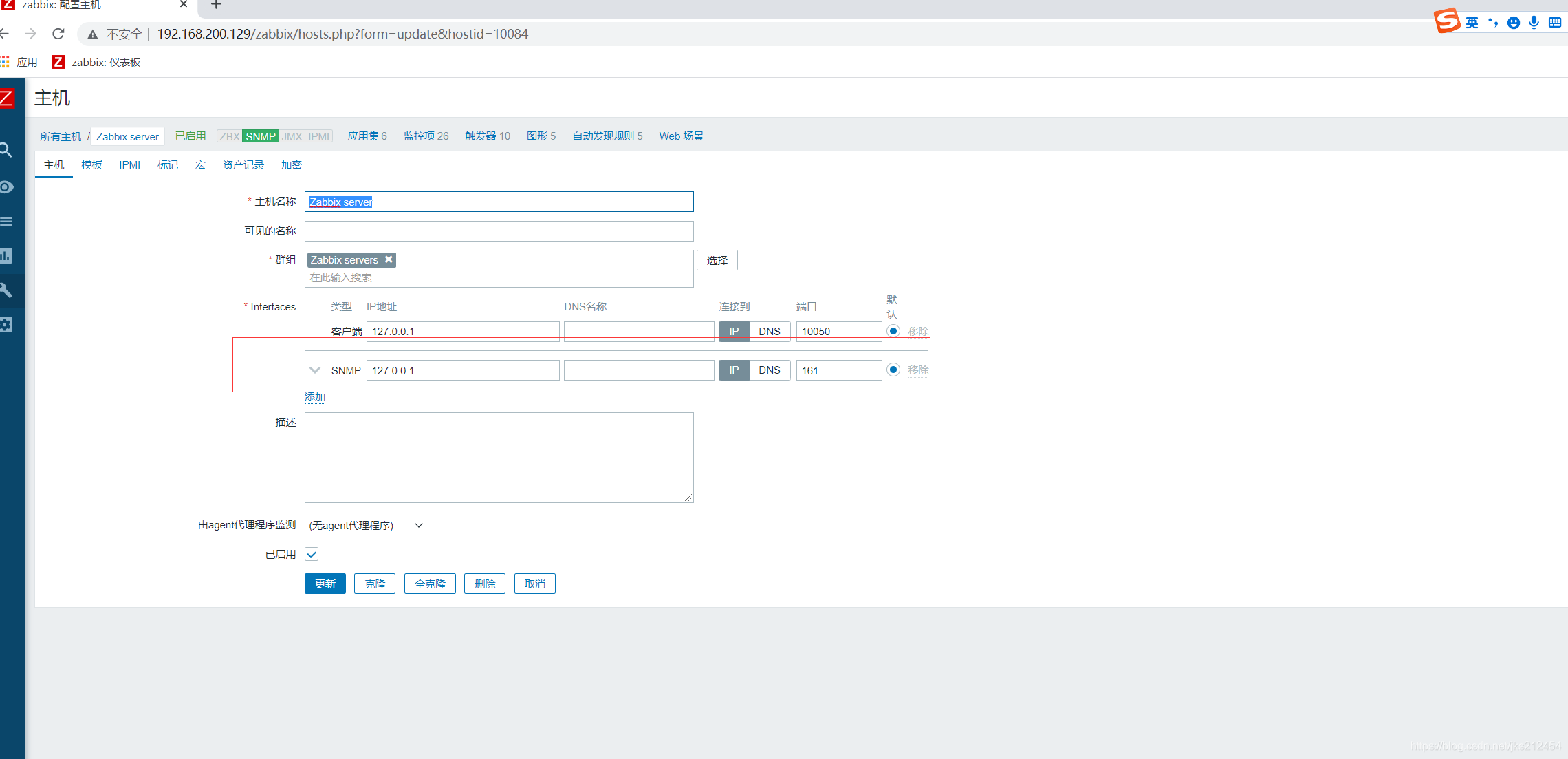Click the 更新 update button
The width and height of the screenshot is (1568, 759).
click(x=325, y=584)
